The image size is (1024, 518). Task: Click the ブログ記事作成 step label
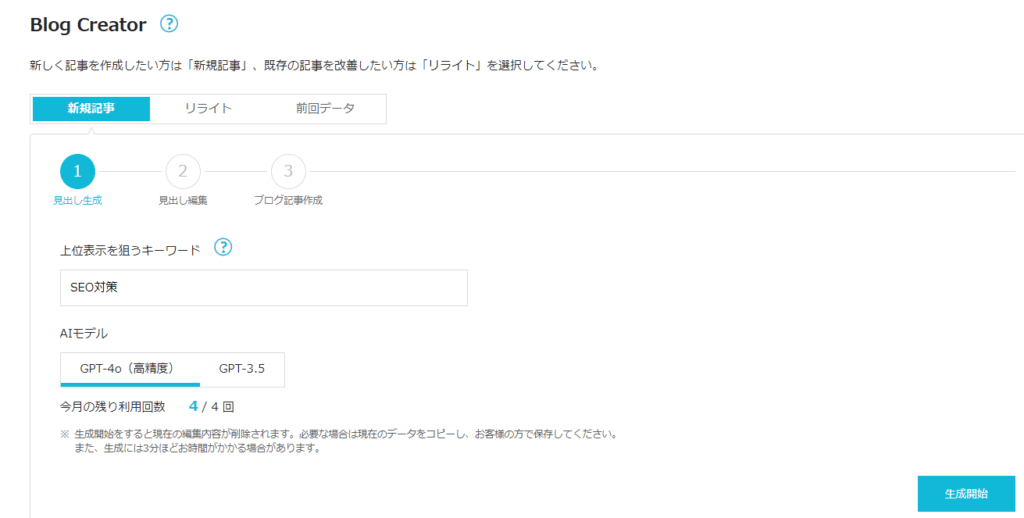point(288,200)
